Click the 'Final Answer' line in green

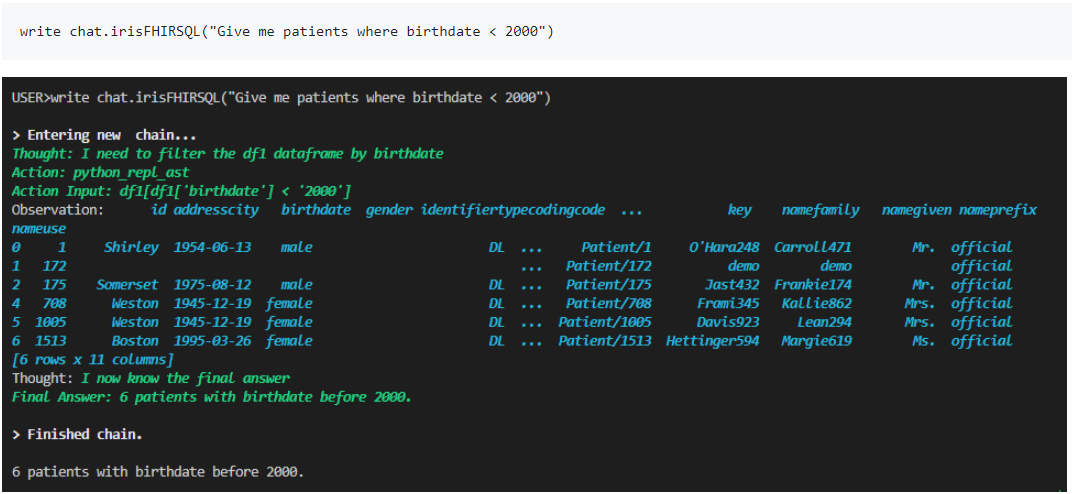(211, 397)
